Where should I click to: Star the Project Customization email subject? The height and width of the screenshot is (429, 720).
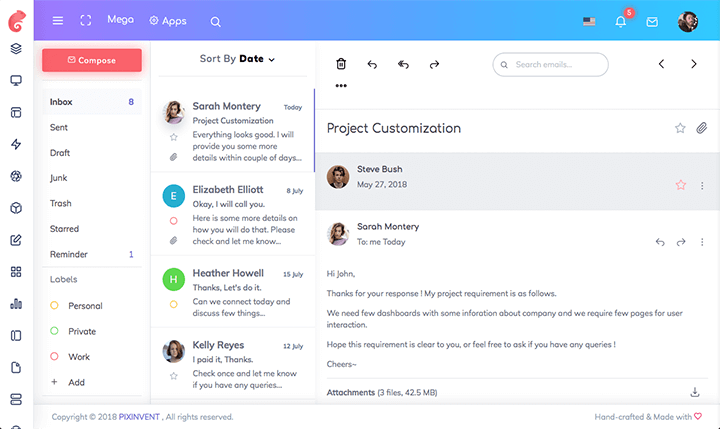680,128
